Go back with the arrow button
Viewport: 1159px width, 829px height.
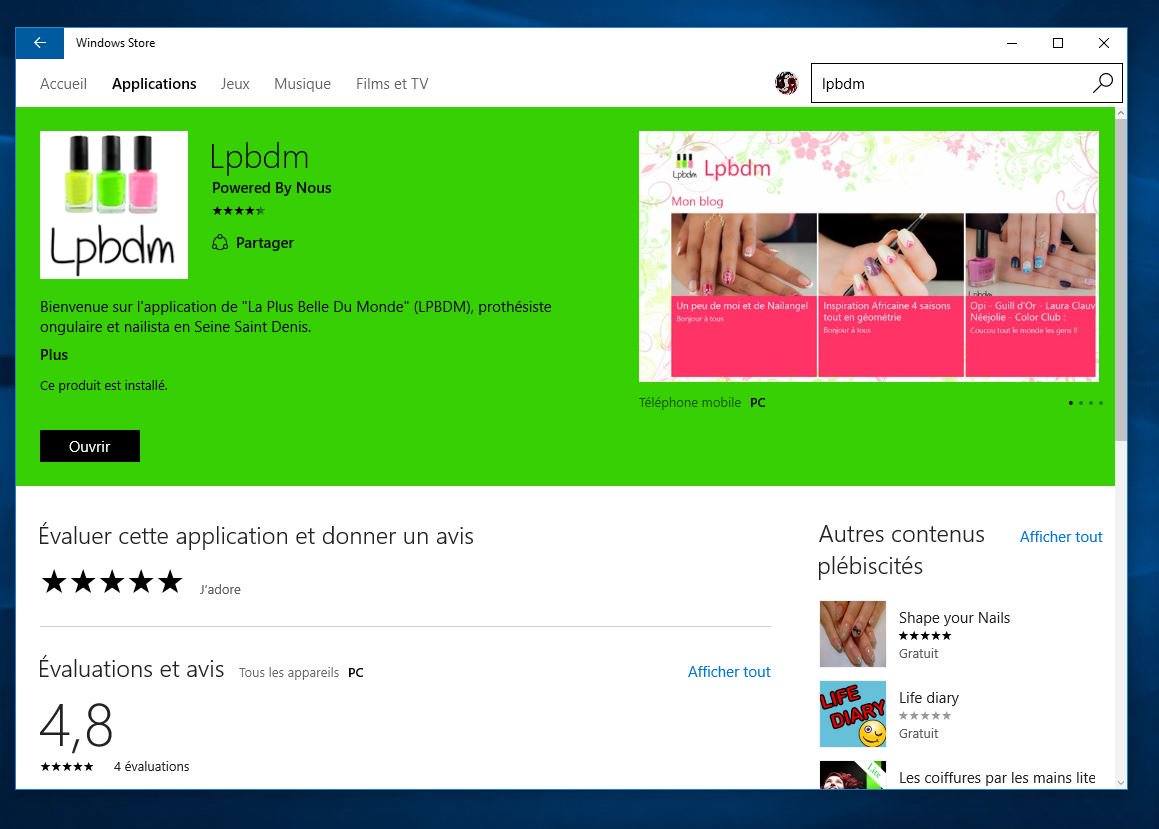pos(40,43)
